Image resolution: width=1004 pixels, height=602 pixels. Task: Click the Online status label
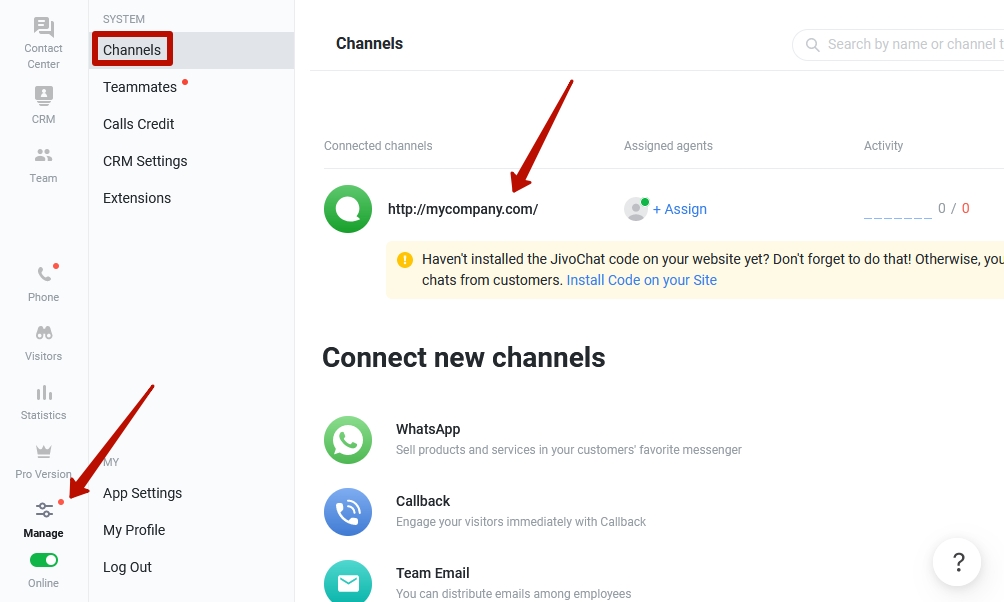pyautogui.click(x=44, y=583)
